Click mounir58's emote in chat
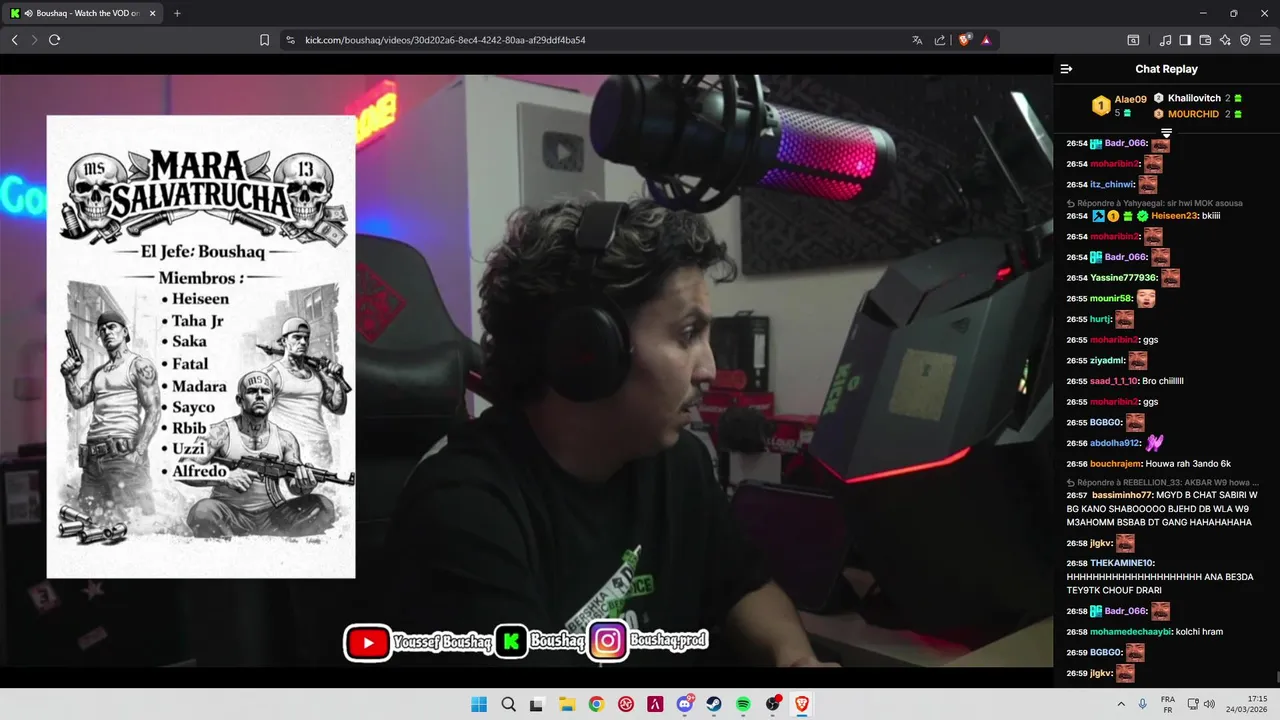Screen dimensions: 1280x720 pyautogui.click(x=1146, y=298)
